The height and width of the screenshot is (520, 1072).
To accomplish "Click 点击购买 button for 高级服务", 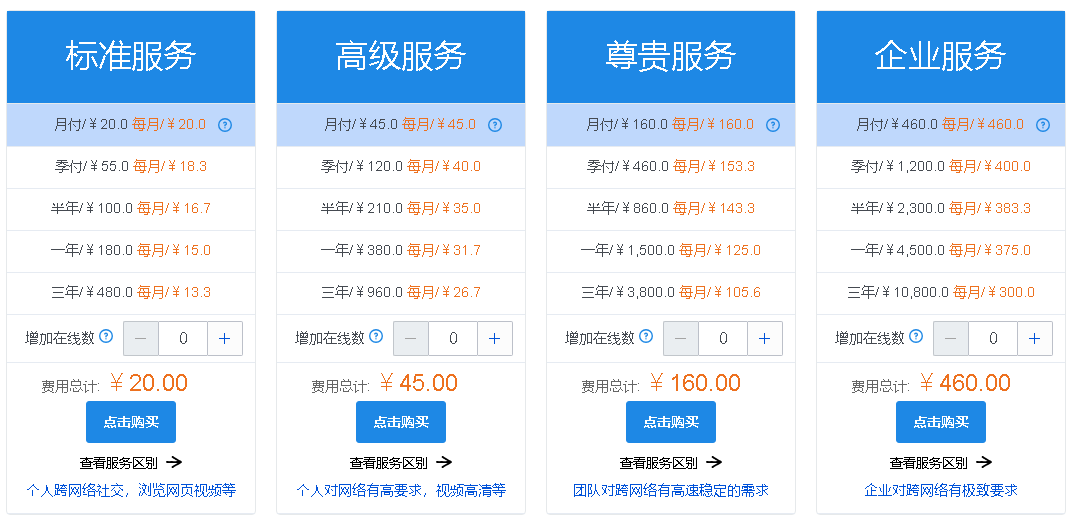I will click(401, 422).
